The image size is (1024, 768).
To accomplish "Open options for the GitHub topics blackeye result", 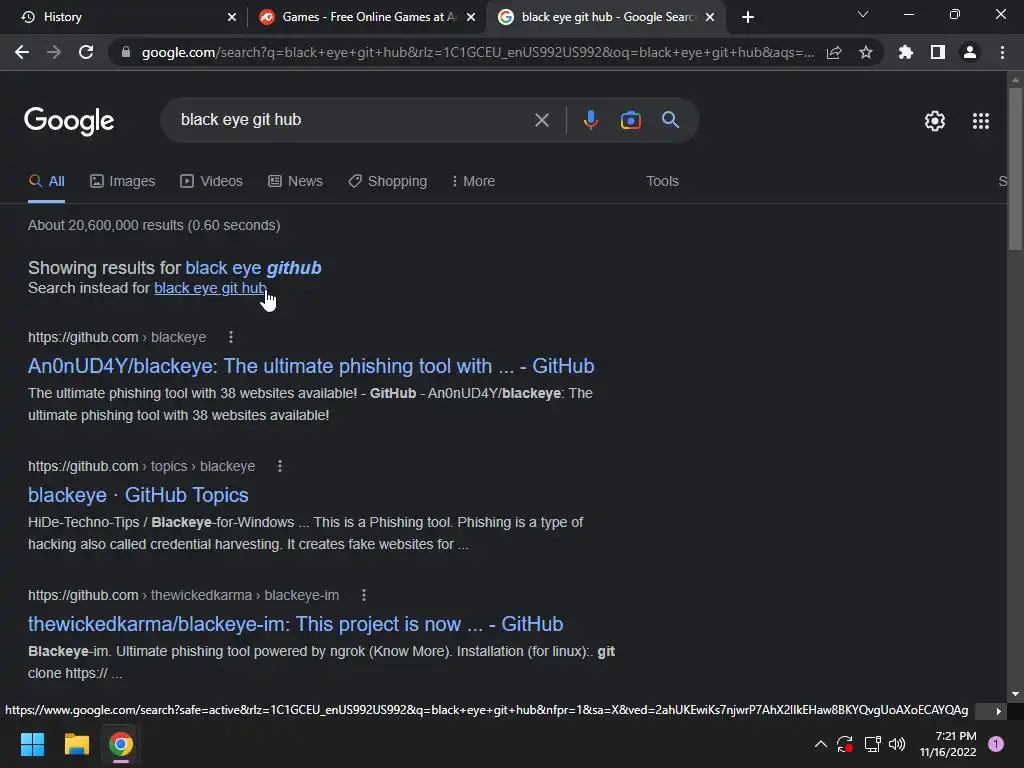I will pos(280,466).
